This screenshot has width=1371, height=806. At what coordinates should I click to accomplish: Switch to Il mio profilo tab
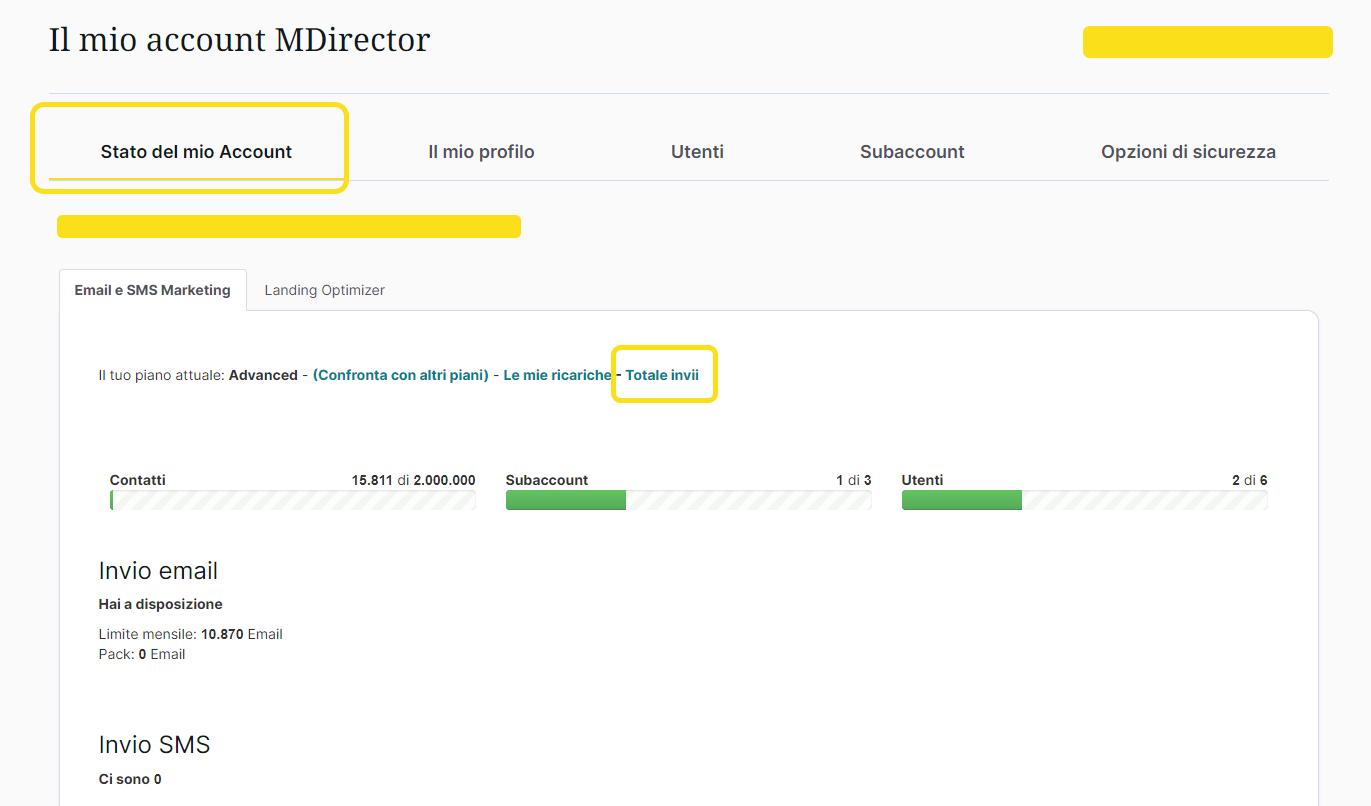point(481,152)
